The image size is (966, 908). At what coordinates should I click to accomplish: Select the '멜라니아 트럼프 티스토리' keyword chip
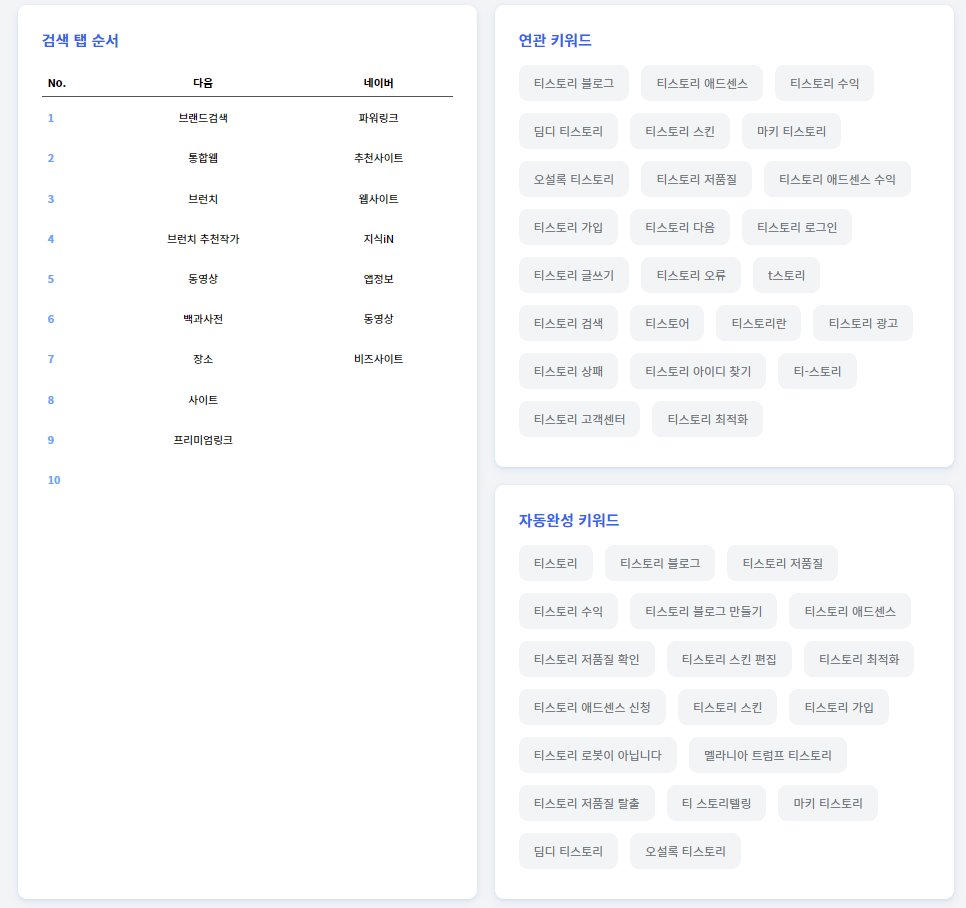tap(767, 755)
